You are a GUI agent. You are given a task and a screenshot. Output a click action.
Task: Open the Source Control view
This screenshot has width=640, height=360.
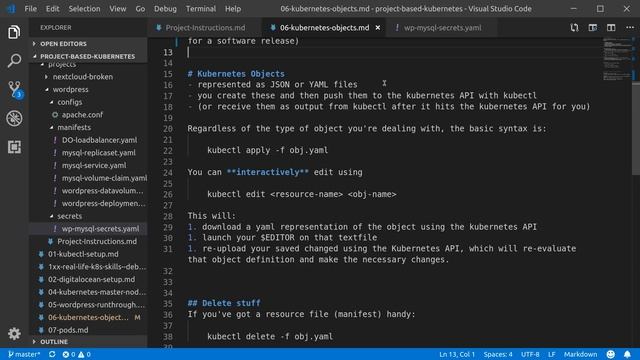pyautogui.click(x=15, y=89)
